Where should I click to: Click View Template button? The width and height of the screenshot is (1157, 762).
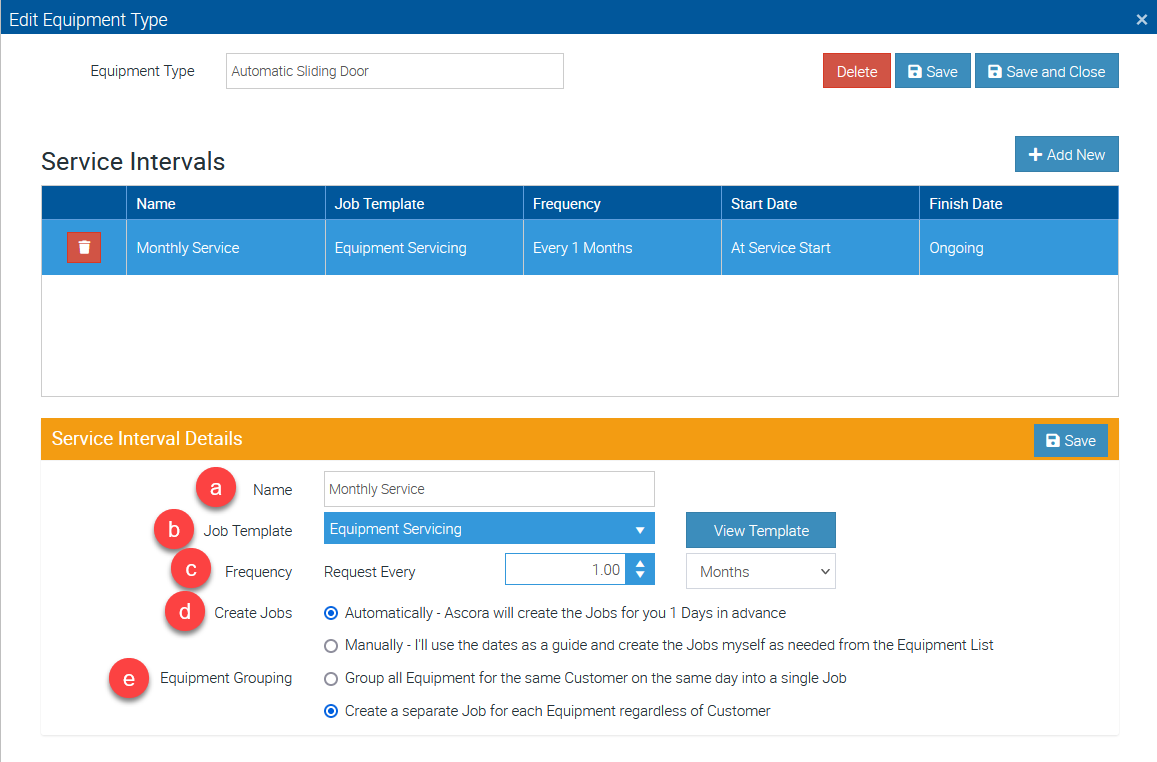tap(760, 530)
